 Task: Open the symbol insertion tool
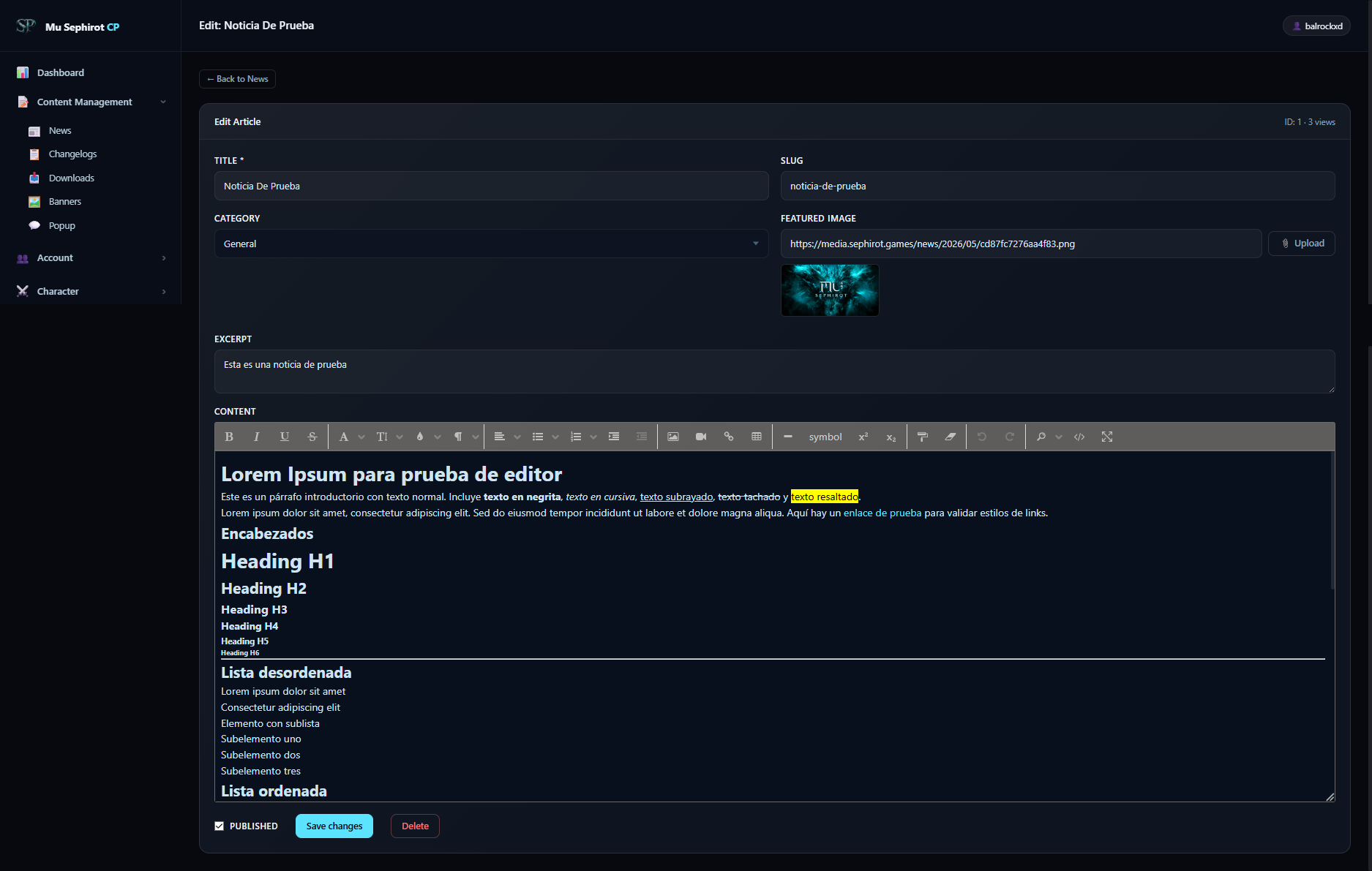click(825, 437)
